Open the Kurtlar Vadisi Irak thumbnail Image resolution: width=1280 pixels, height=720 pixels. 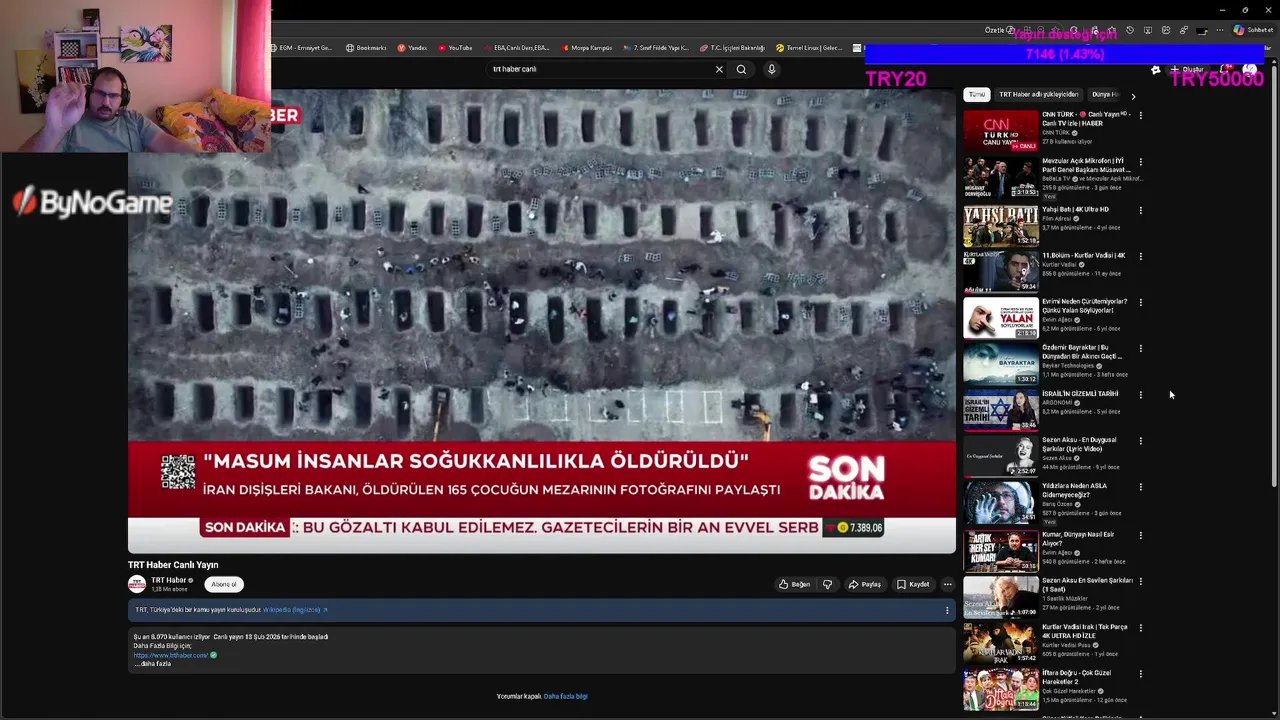[1001, 642]
